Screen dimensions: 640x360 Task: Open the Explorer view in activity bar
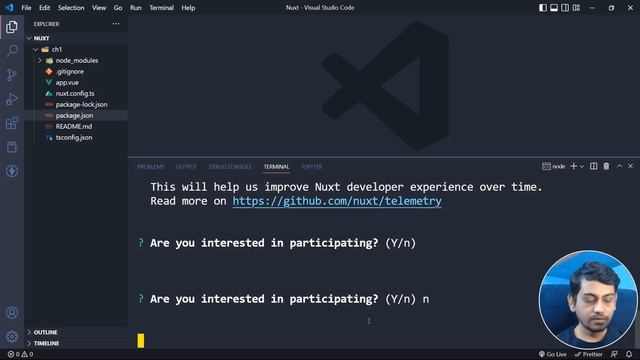point(12,27)
